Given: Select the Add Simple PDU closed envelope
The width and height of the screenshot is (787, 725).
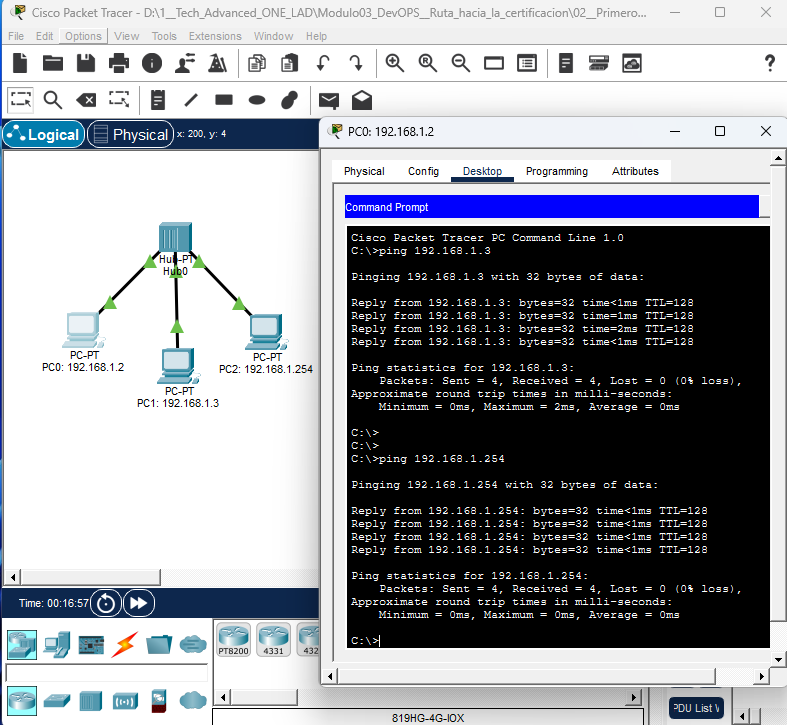Looking at the screenshot, I should [x=329, y=100].
